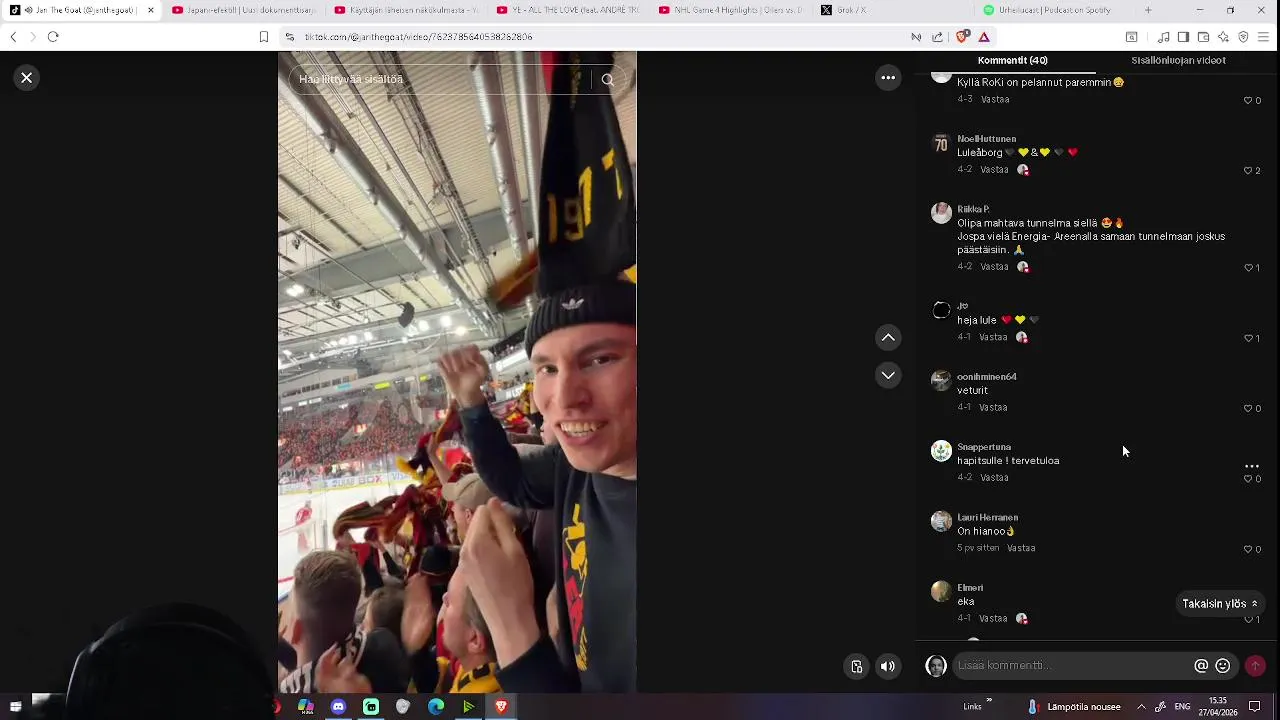Screen dimensions: 1280x720
Task: Switch to Sisällönluojan videot tab
Action: (x=1178, y=60)
